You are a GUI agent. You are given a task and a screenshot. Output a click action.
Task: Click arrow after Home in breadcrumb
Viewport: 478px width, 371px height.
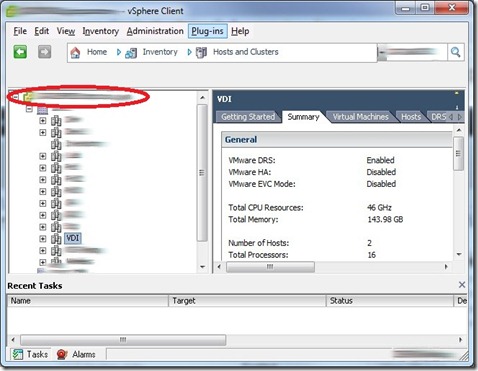pos(118,52)
